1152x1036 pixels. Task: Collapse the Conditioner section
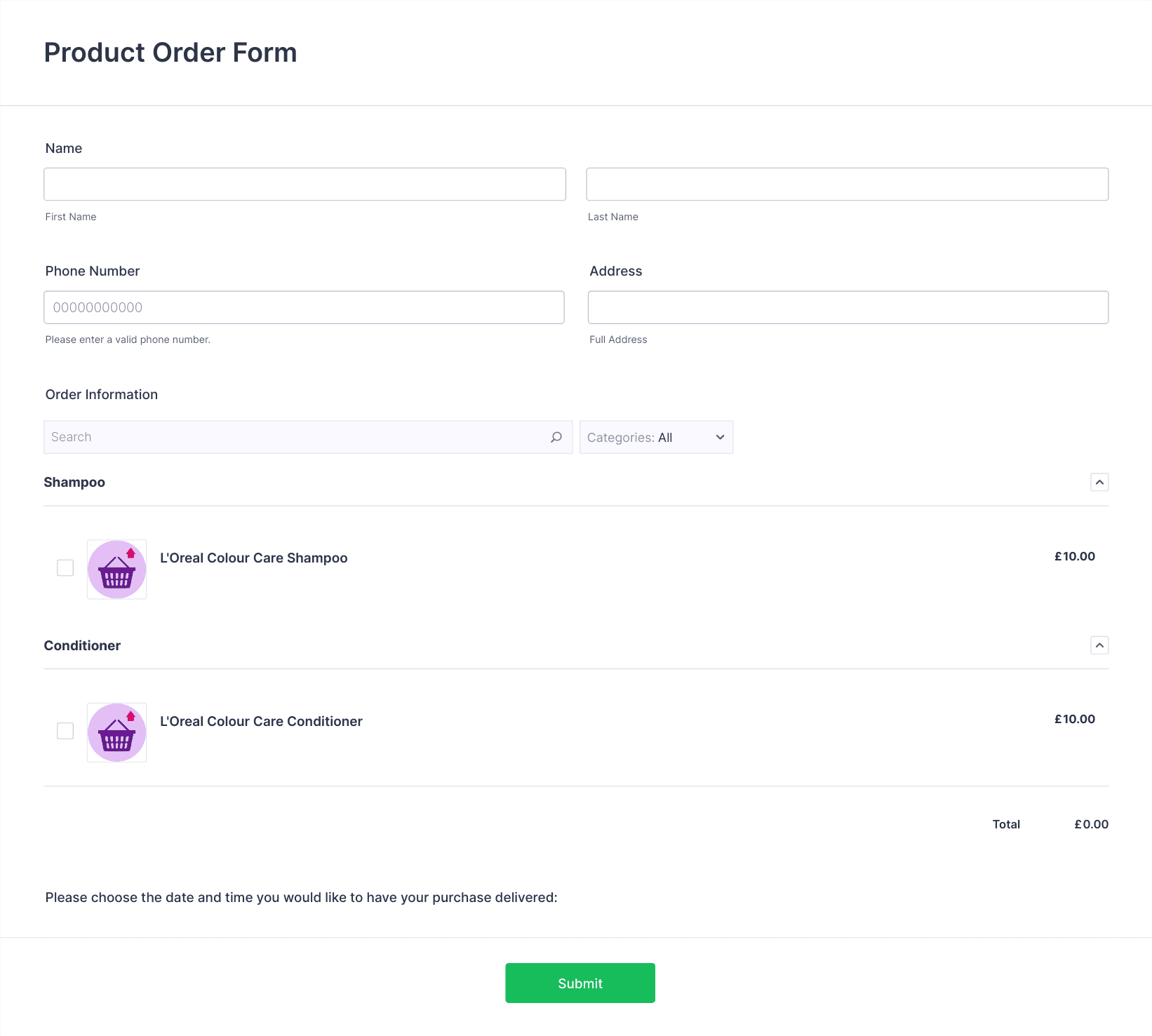point(1099,645)
